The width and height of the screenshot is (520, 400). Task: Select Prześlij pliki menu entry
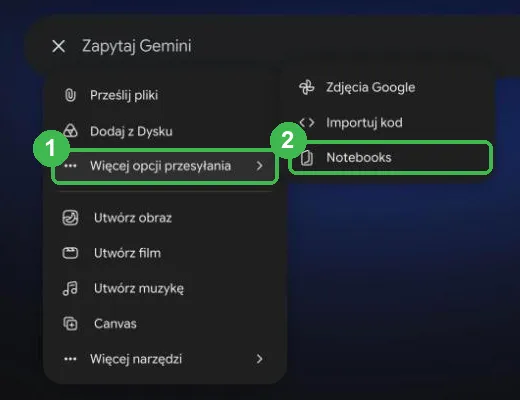pos(165,95)
